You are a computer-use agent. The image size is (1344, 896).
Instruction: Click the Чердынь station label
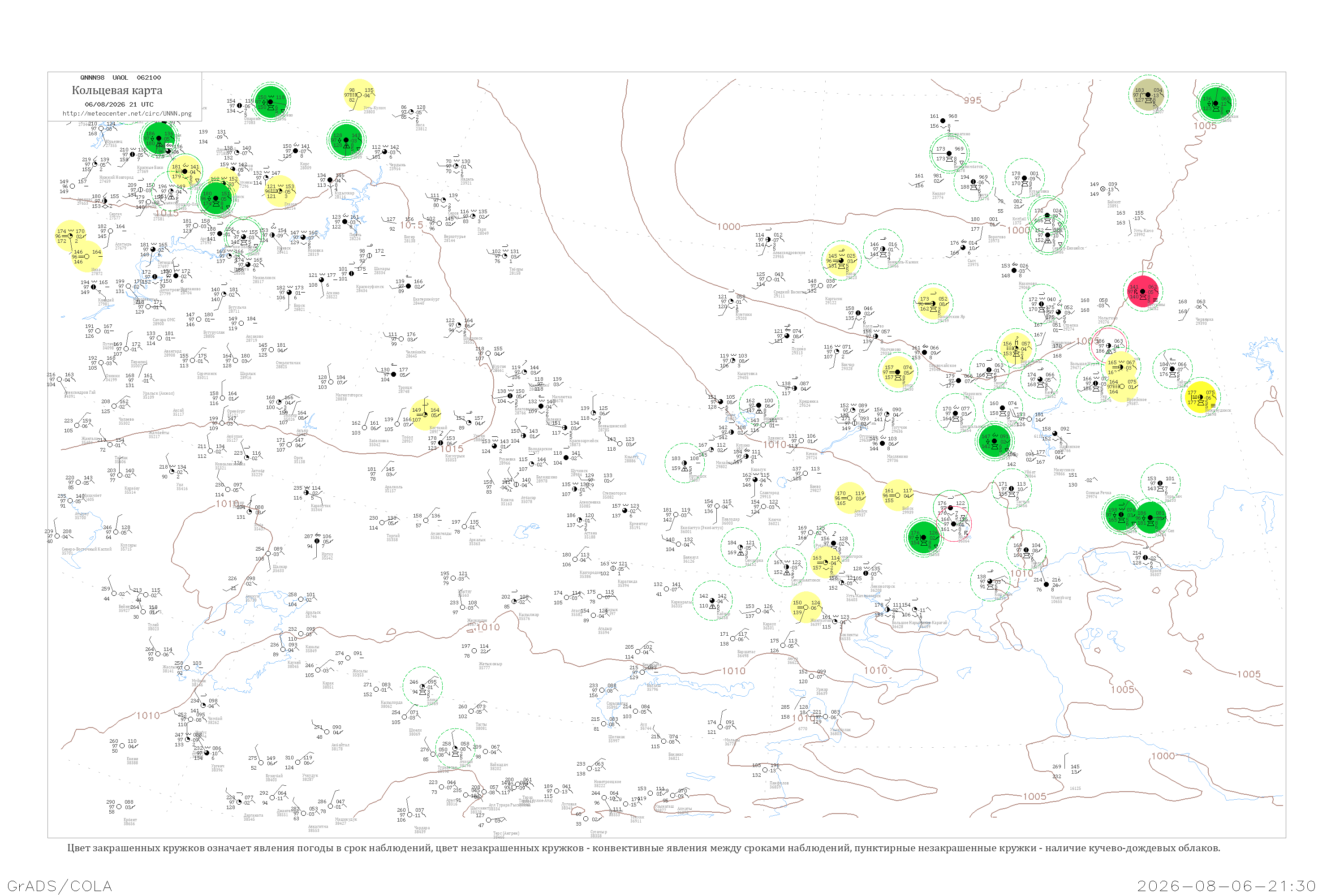397,165
